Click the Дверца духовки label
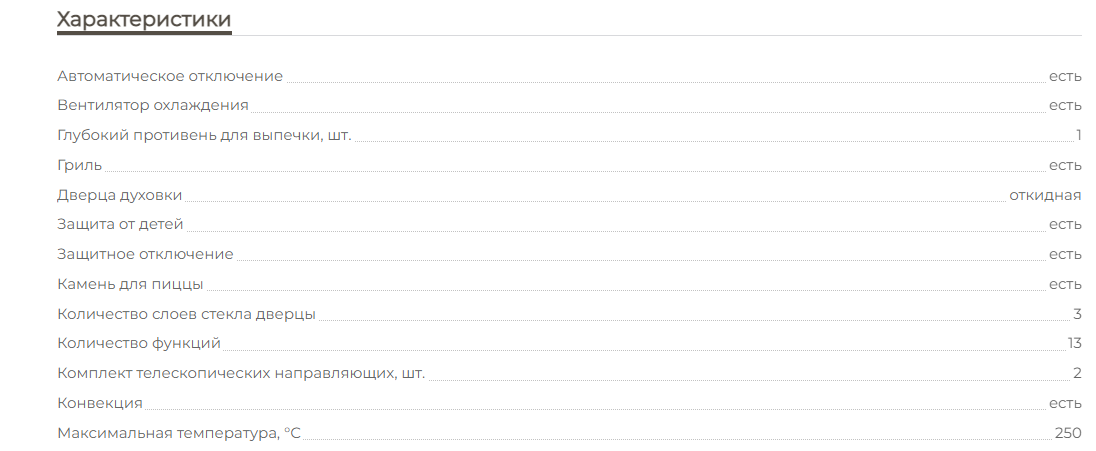Screen dimensions: 1096x451 coord(120,195)
